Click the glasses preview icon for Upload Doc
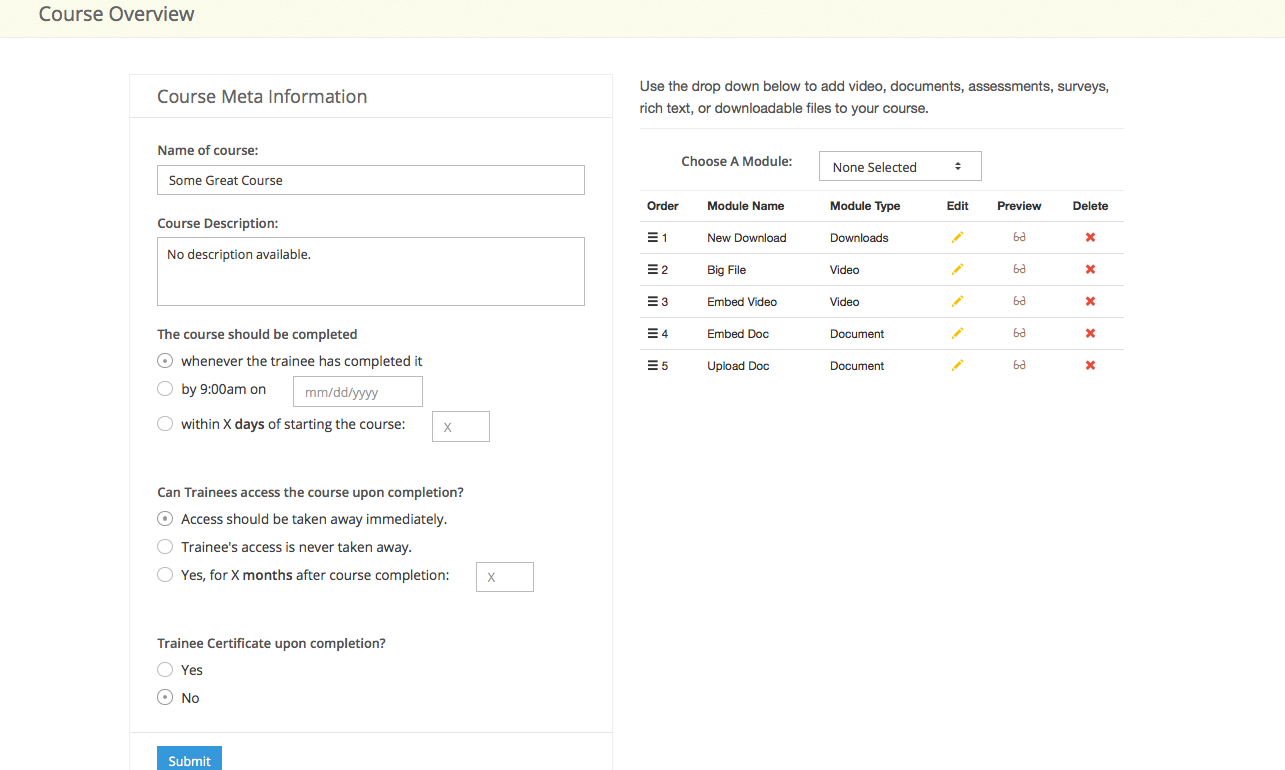1285x770 pixels. 1019,365
